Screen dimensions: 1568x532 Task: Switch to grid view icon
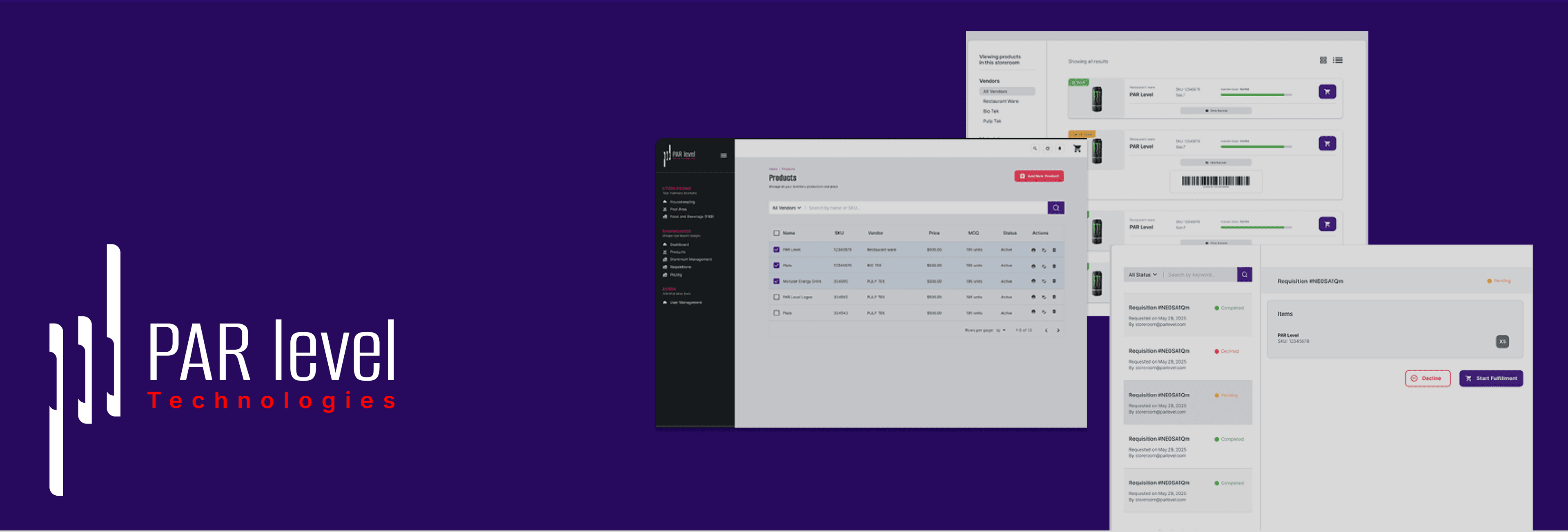1323,60
